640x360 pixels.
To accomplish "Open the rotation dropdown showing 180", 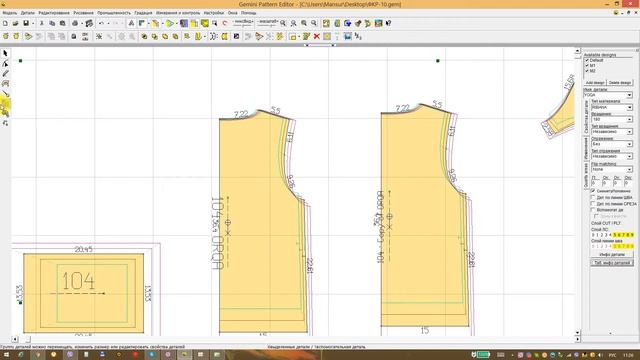I will (629, 120).
